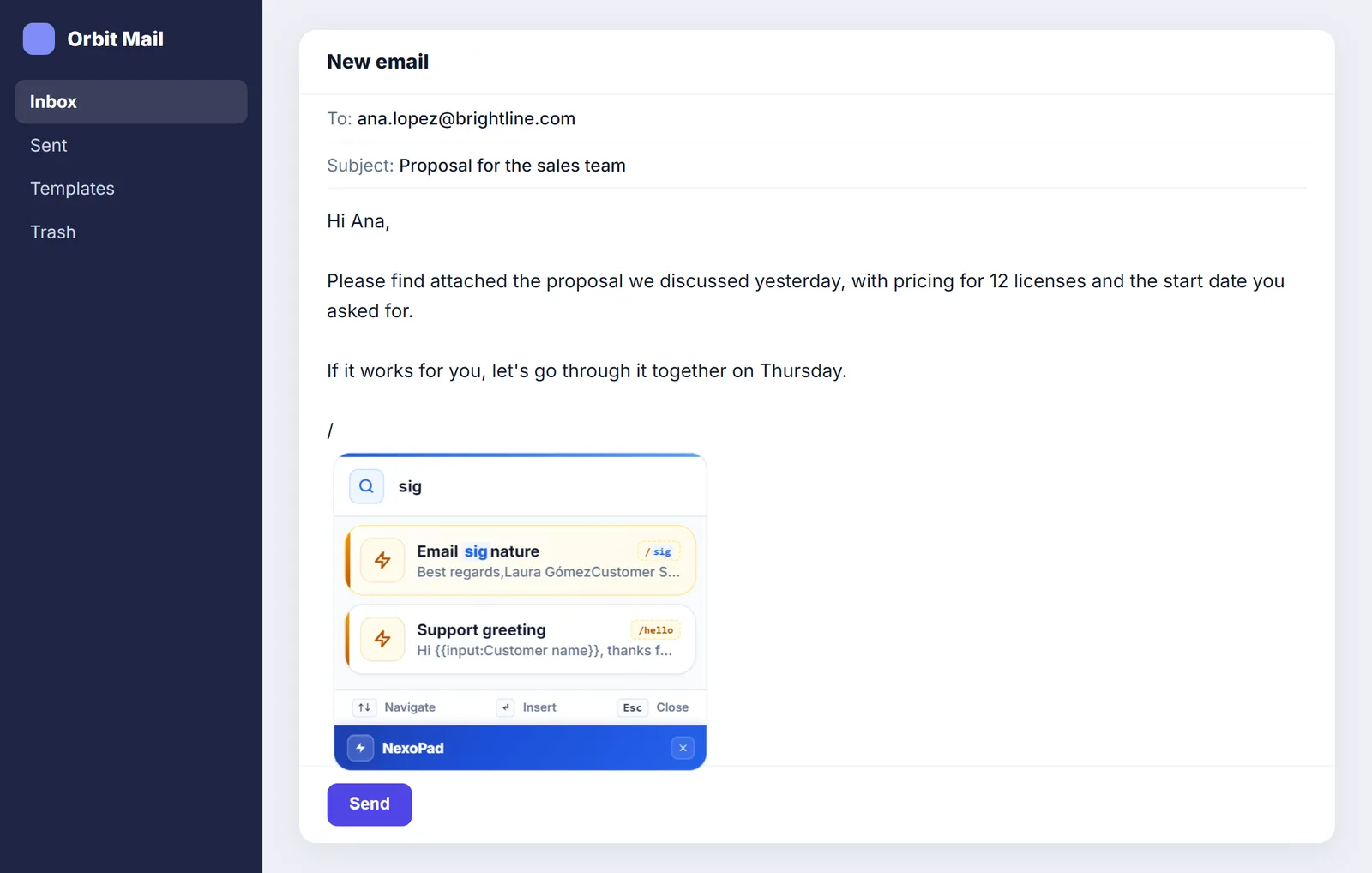Click the Navigate arrows key icon
This screenshot has width=1372, height=873.
click(x=364, y=707)
